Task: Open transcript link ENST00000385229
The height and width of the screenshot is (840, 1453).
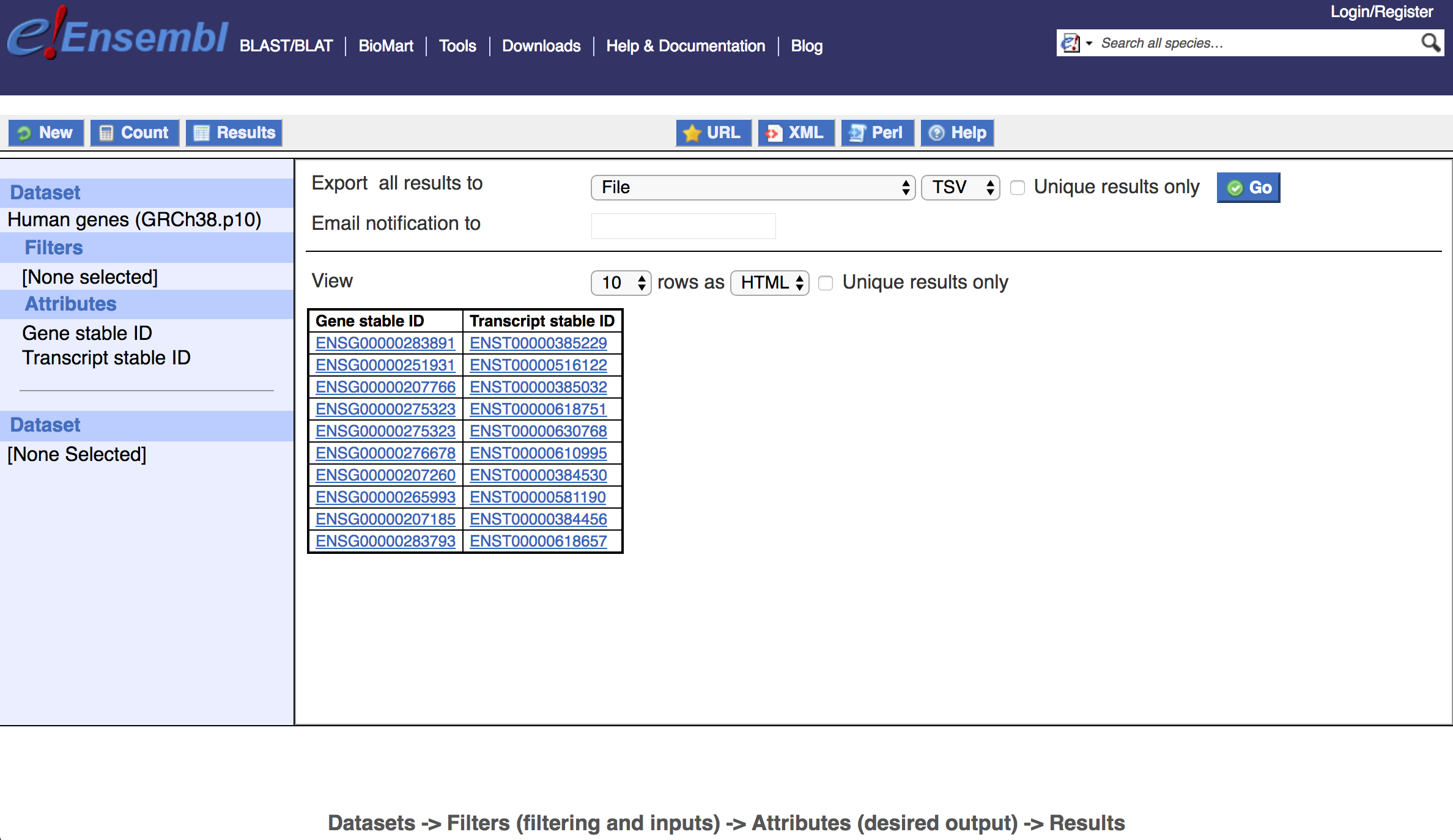Action: point(538,343)
